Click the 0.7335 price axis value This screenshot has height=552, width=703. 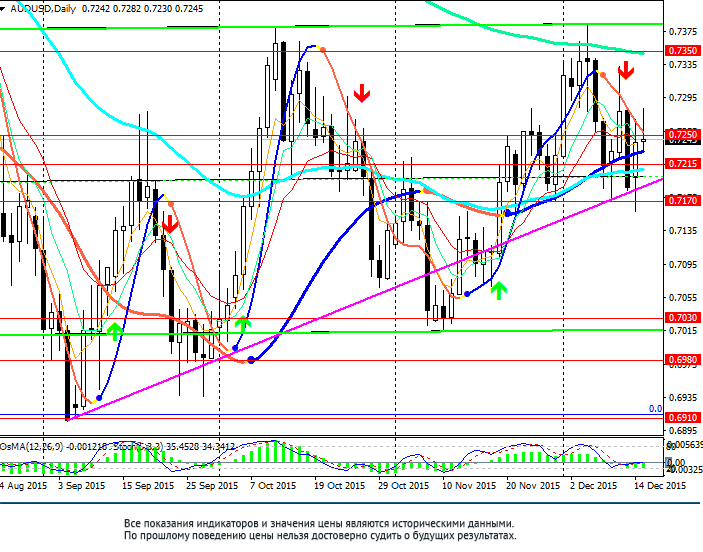683,65
